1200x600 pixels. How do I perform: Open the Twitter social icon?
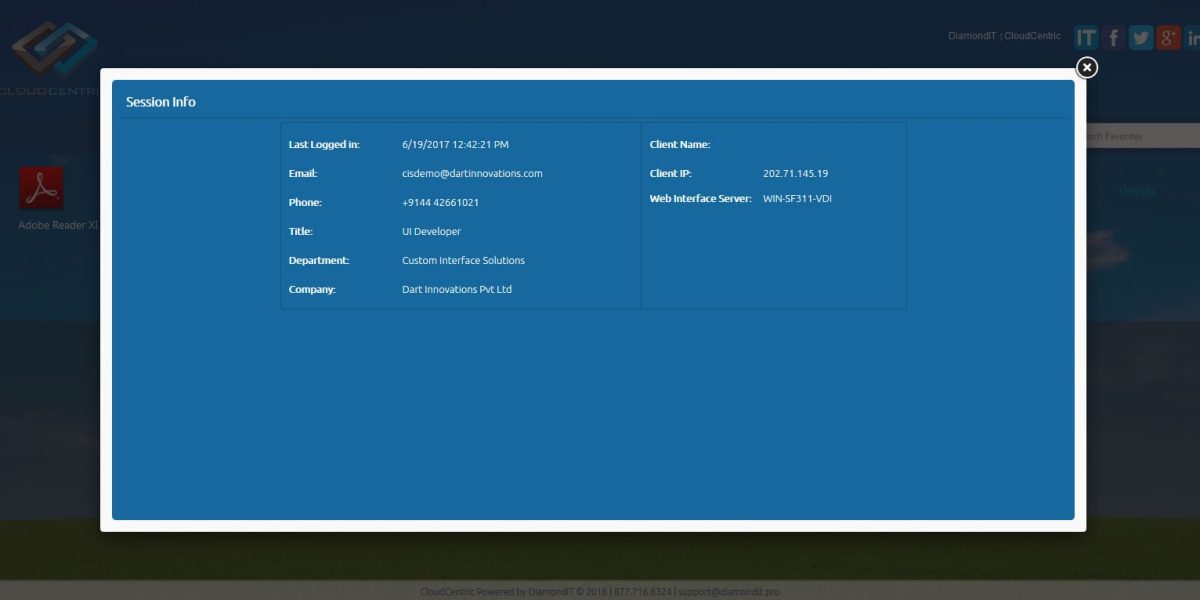(1140, 37)
